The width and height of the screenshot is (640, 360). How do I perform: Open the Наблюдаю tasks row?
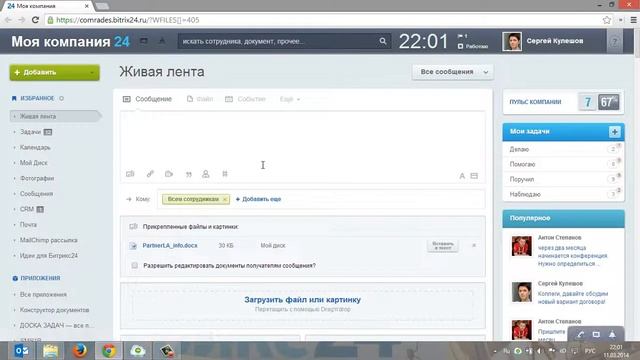[x=563, y=194]
